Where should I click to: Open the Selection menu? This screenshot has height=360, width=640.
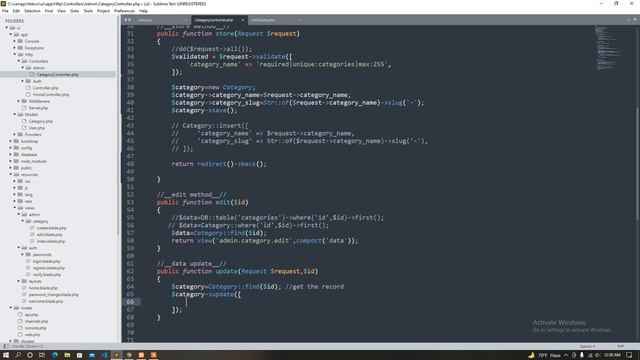[32, 11]
